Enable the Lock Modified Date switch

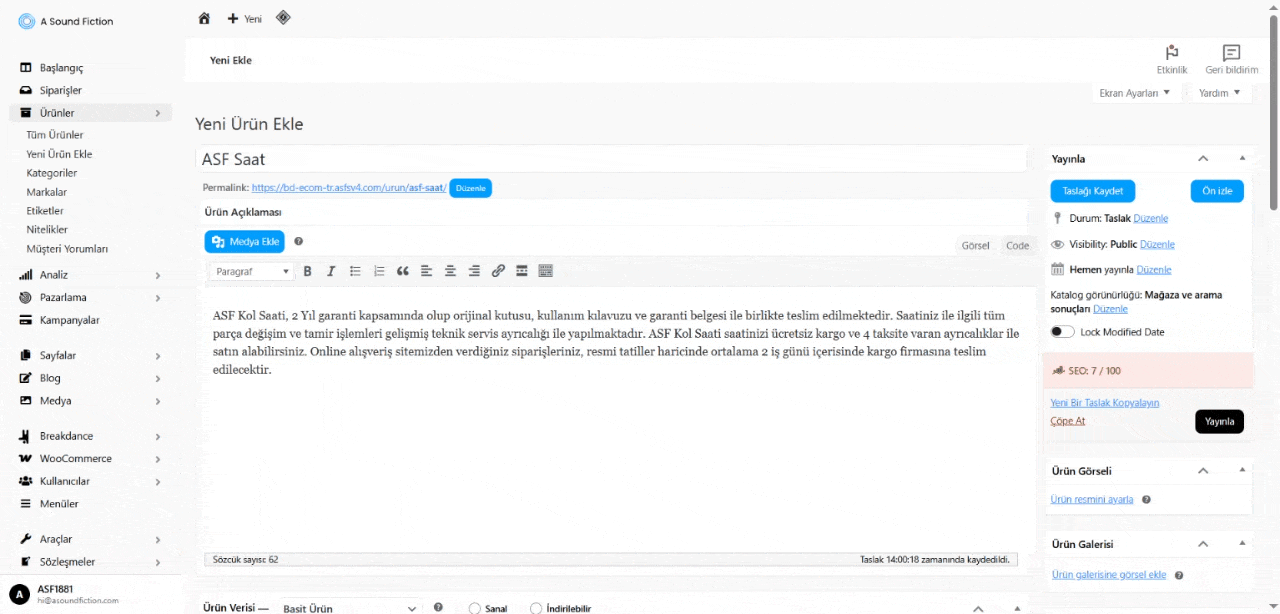(x=1062, y=332)
